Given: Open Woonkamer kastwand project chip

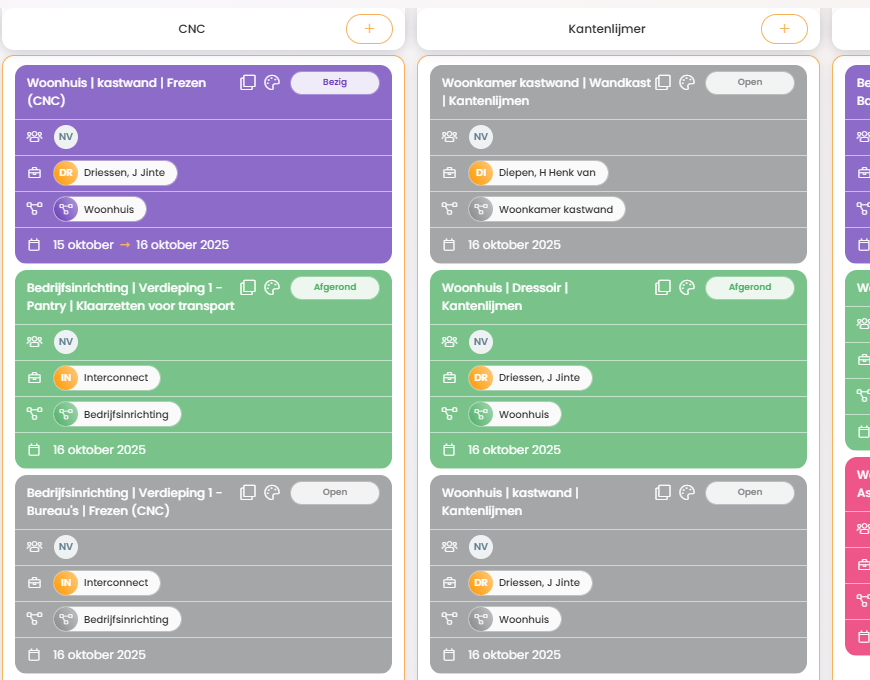Looking at the screenshot, I should point(546,209).
